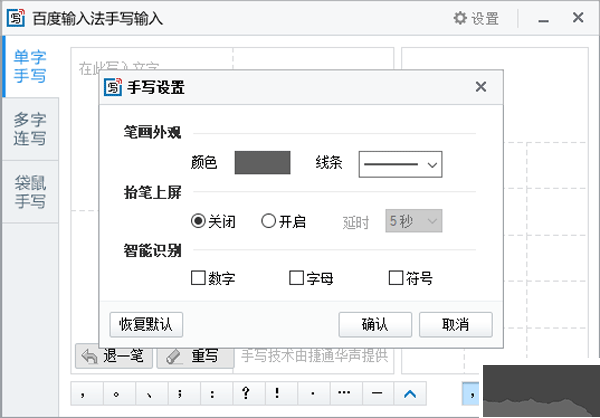Insert the semicolon punctuation key
This screenshot has width=600, height=418.
coord(184,393)
